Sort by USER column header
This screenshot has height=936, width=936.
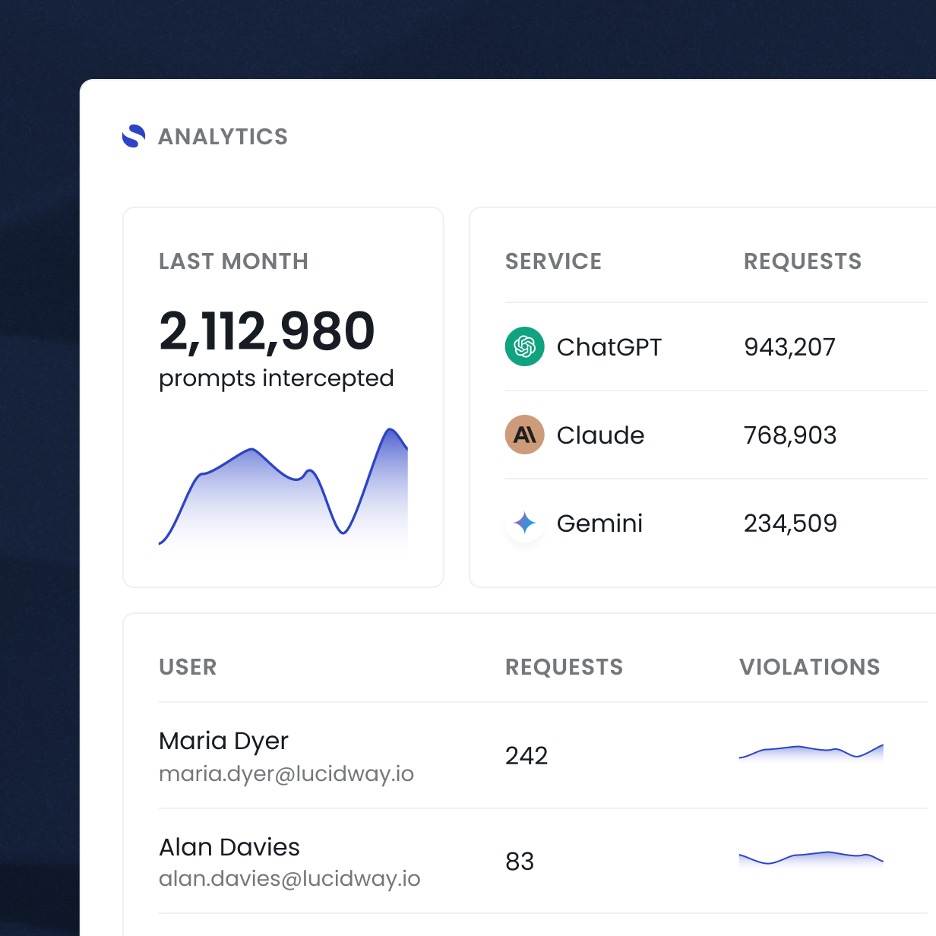pos(188,667)
